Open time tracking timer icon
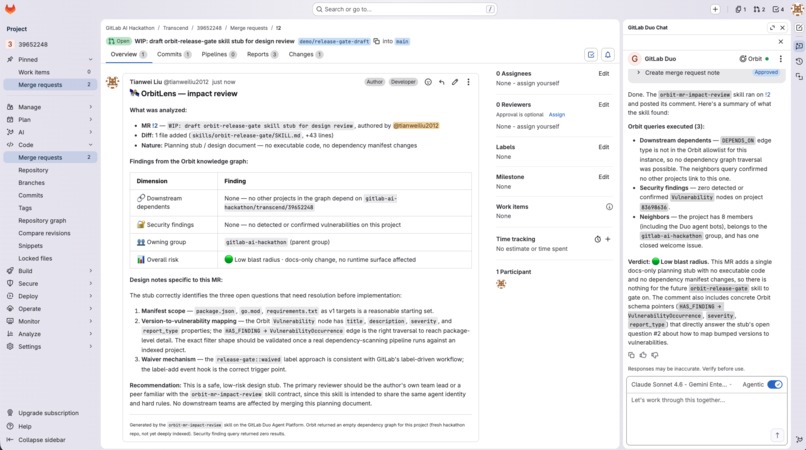806x450 pixels. click(x=598, y=239)
